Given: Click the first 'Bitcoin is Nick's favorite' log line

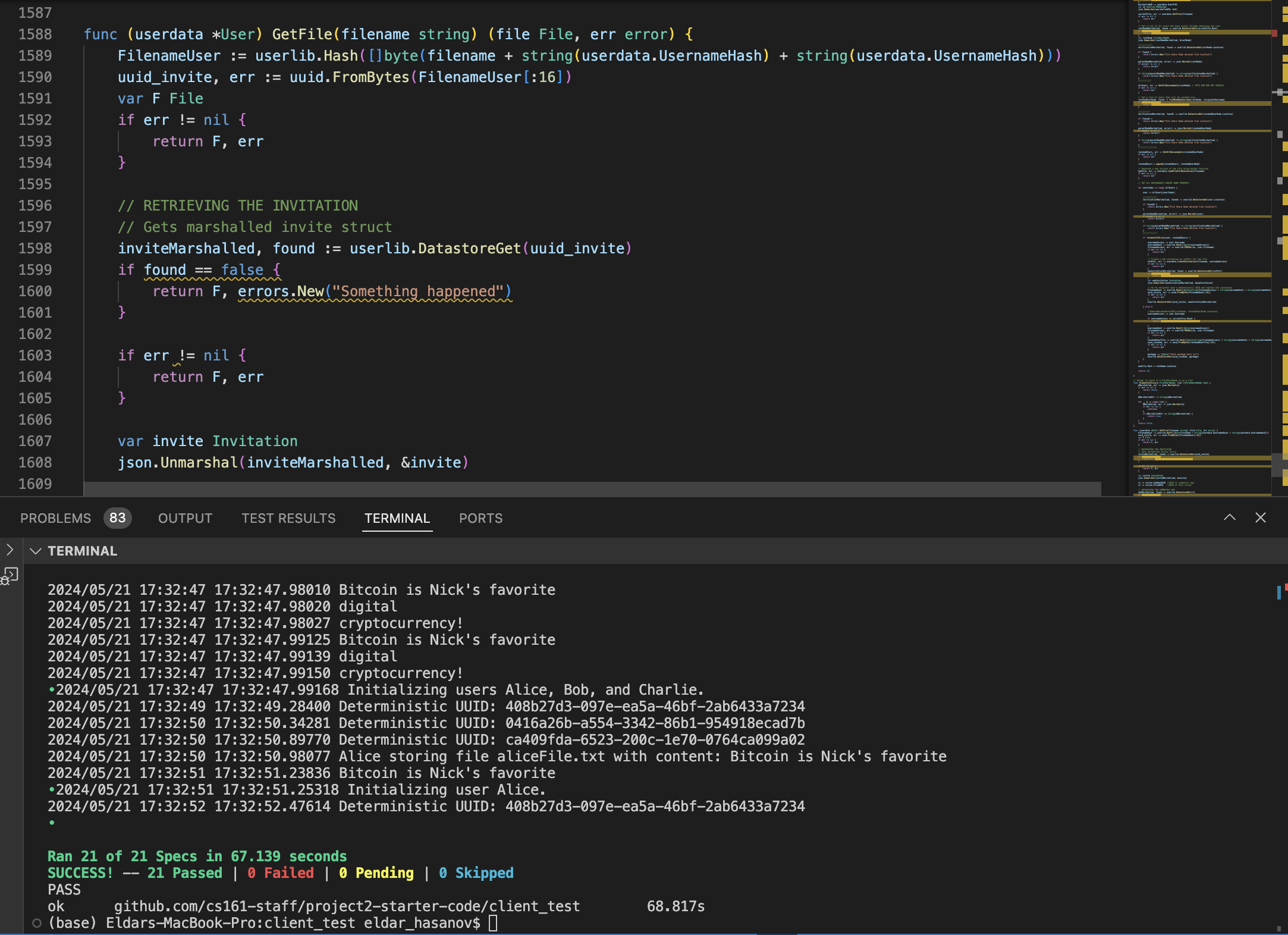Looking at the screenshot, I should (301, 590).
